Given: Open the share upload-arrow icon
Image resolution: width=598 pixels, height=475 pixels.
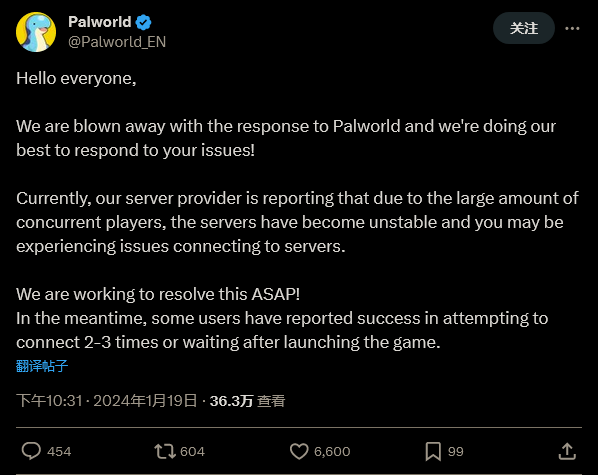Looking at the screenshot, I should [x=567, y=451].
